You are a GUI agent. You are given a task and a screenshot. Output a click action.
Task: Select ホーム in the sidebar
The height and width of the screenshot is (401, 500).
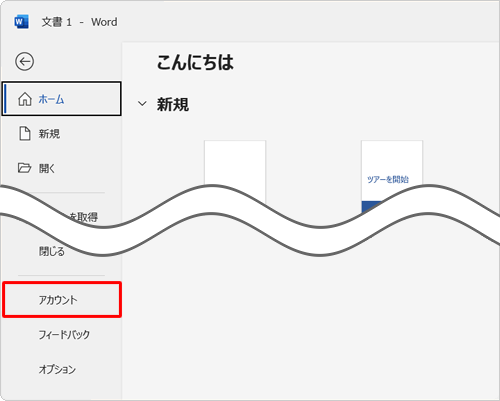click(62, 99)
